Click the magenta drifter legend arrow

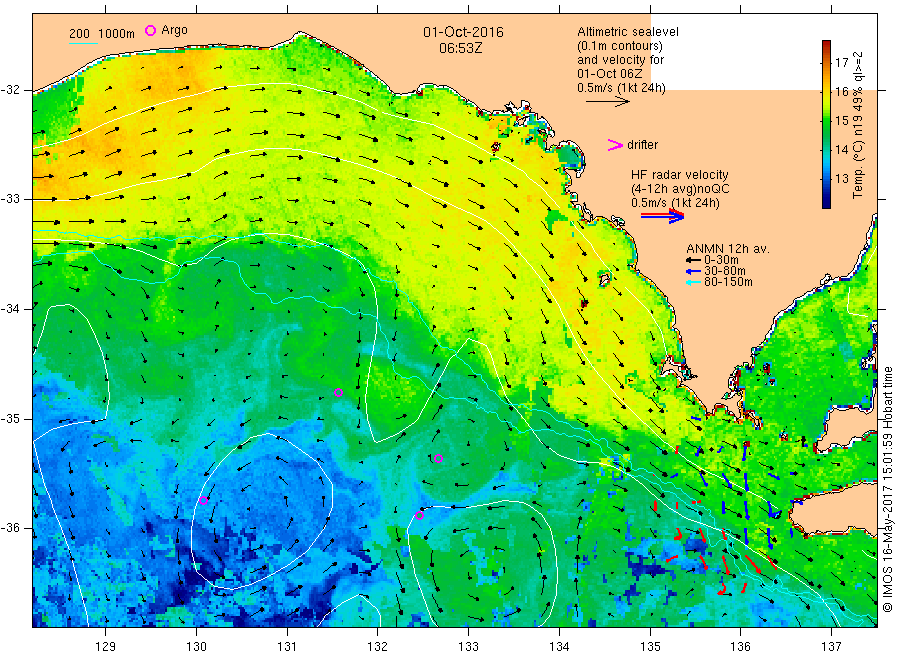coord(615,145)
